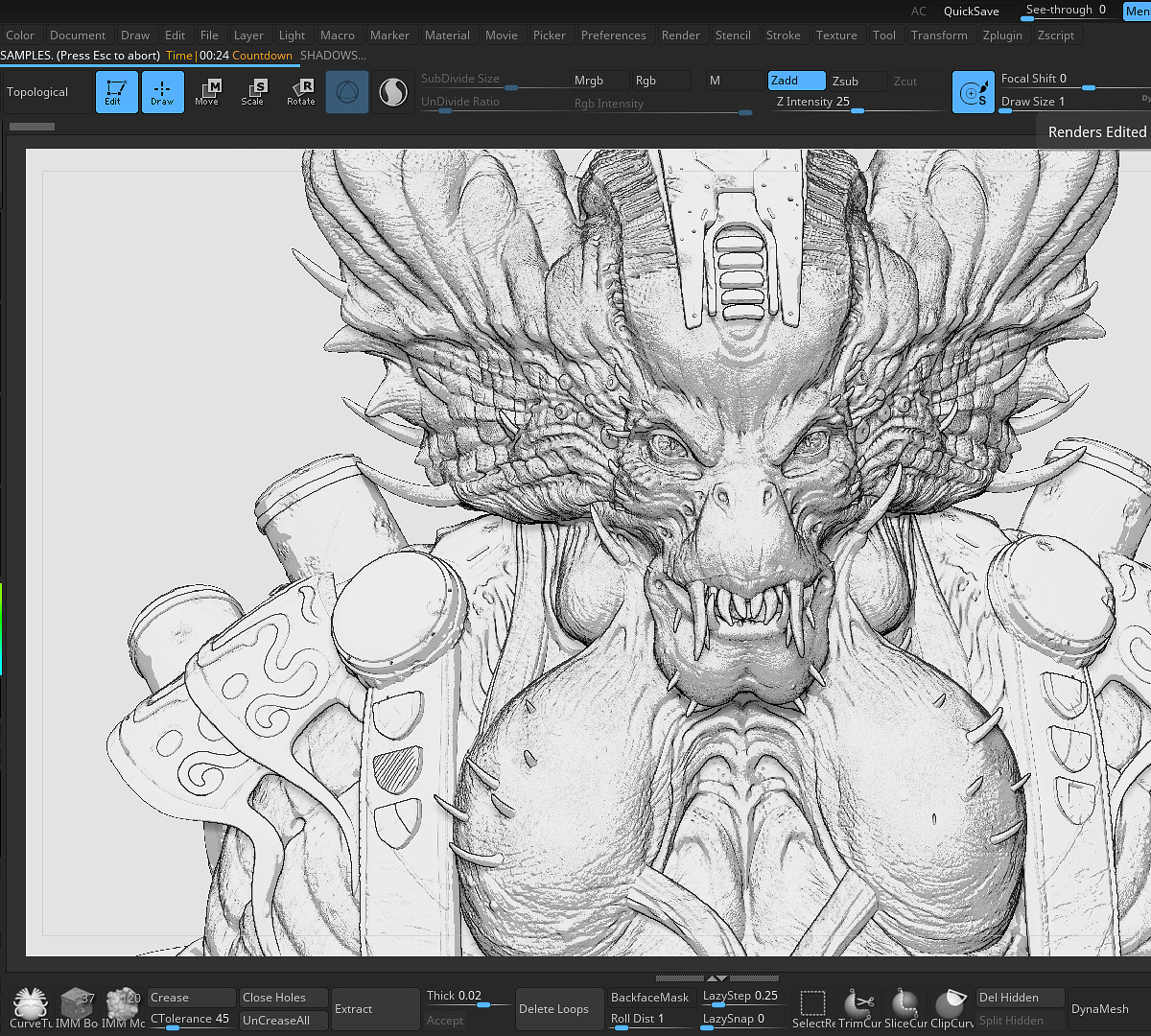
Task: Open the Render menu
Action: pyautogui.click(x=681, y=35)
